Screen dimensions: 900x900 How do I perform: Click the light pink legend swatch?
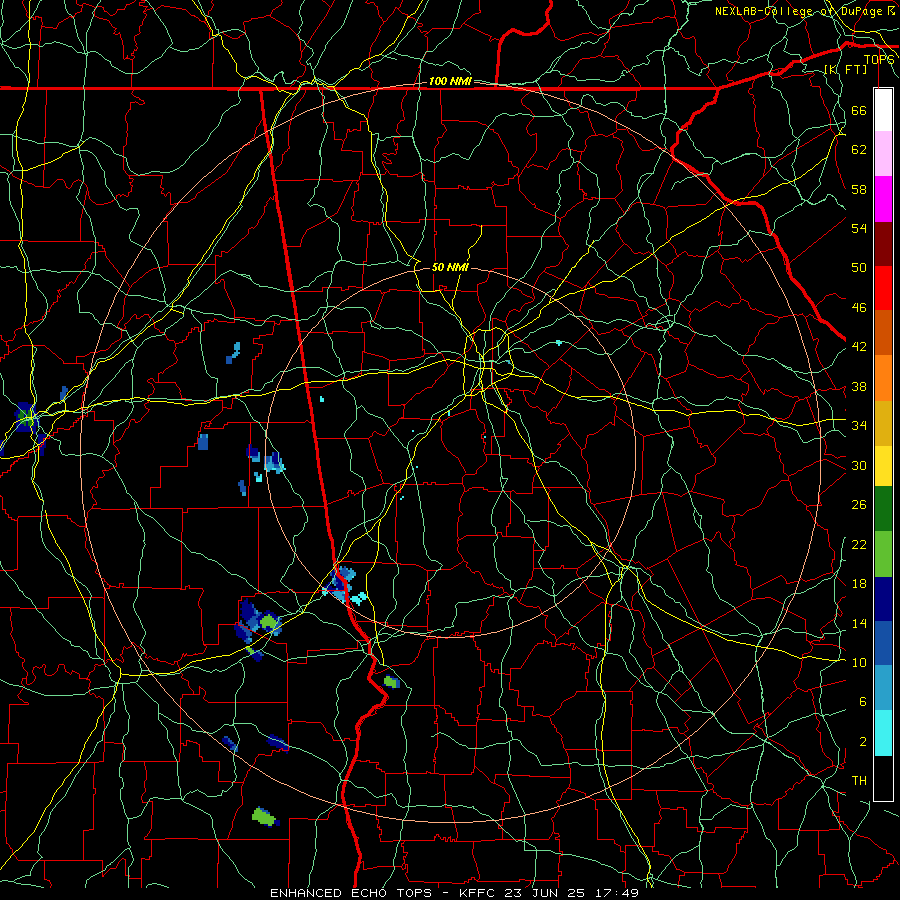(883, 154)
